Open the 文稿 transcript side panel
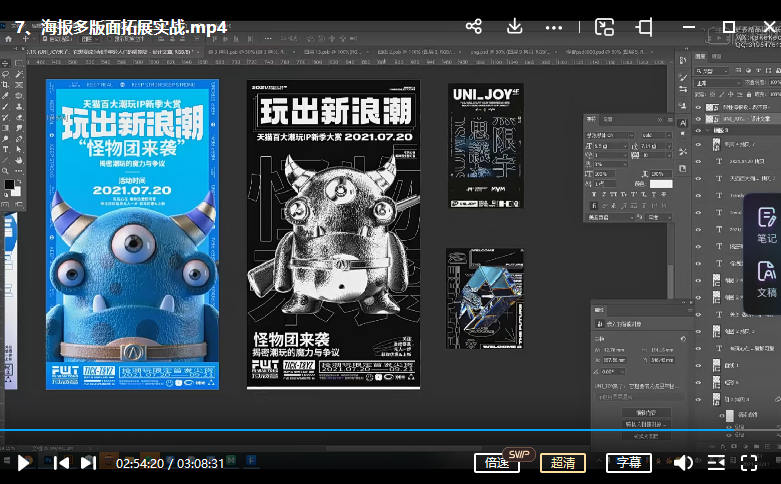This screenshot has width=781, height=484. [766, 279]
